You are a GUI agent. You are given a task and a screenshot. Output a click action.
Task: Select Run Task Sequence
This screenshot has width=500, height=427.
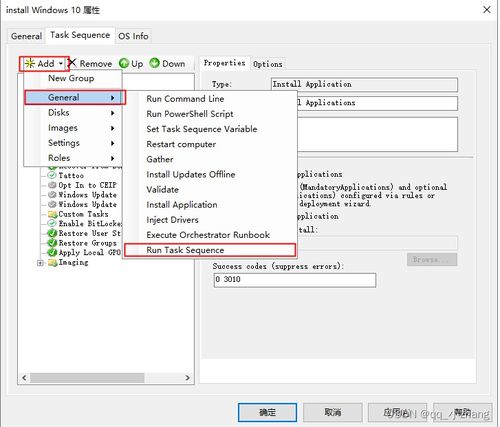click(x=210, y=250)
